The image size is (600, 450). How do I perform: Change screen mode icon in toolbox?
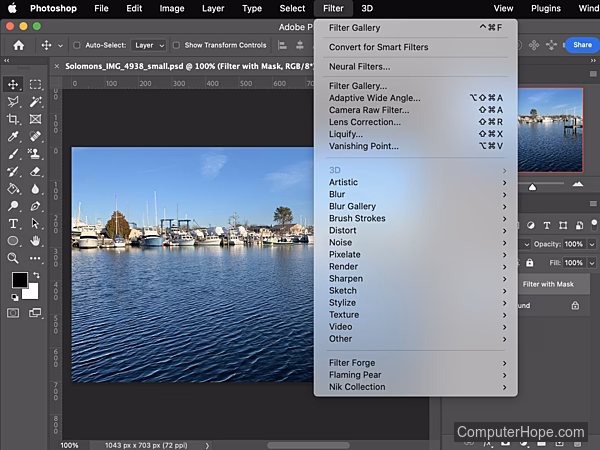tap(35, 313)
